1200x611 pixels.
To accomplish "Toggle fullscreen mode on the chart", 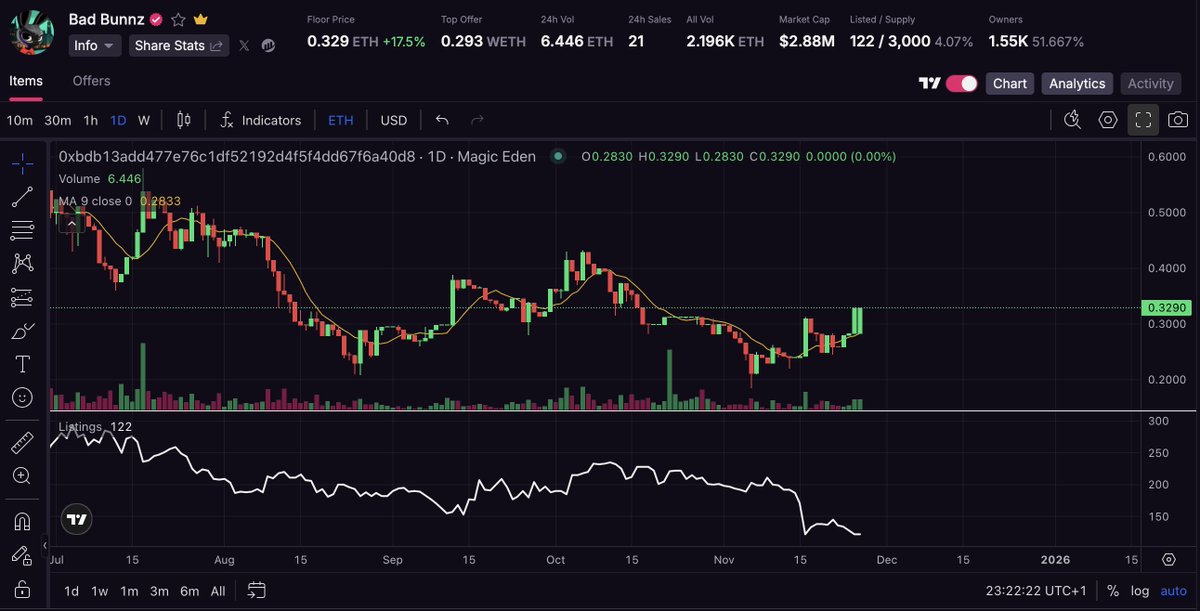I will (1143, 119).
